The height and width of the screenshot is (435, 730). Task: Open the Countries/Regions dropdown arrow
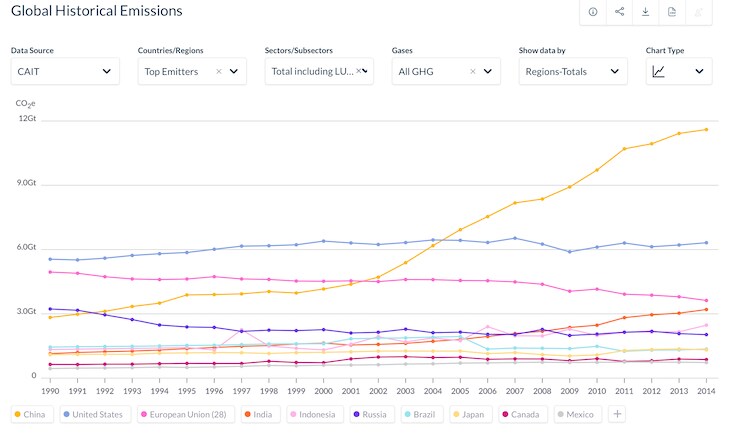click(x=235, y=71)
